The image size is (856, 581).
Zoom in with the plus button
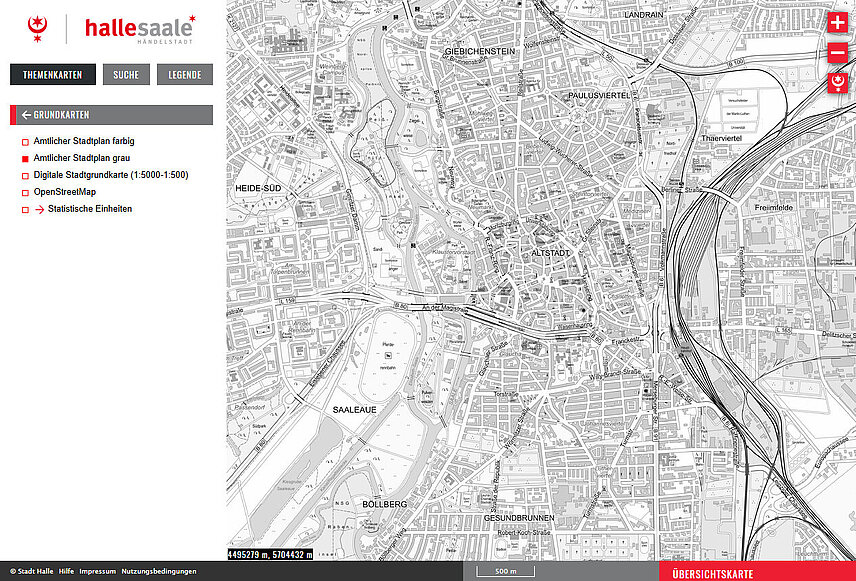(837, 24)
